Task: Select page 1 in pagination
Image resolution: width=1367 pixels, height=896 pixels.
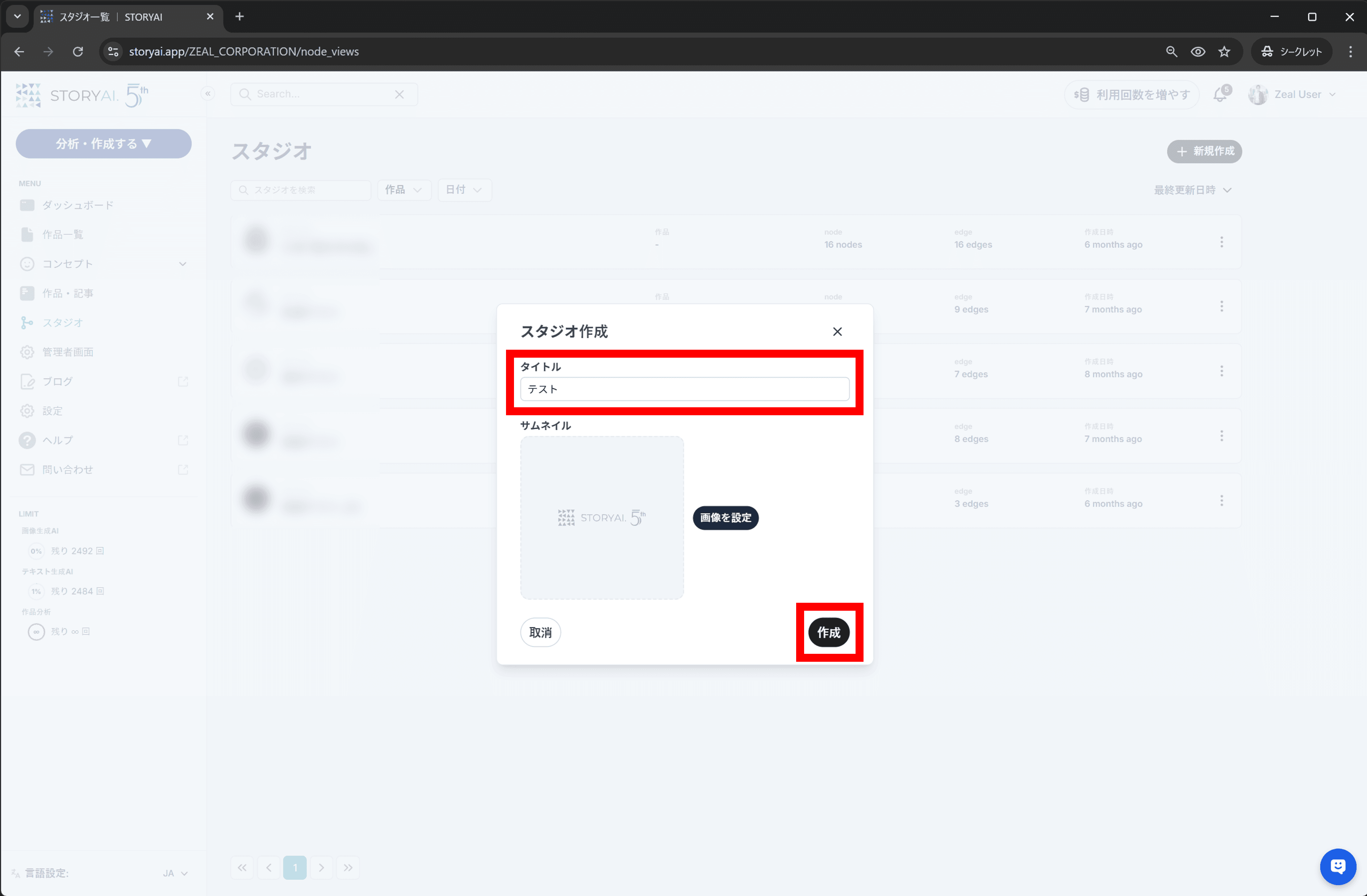Action: [294, 867]
